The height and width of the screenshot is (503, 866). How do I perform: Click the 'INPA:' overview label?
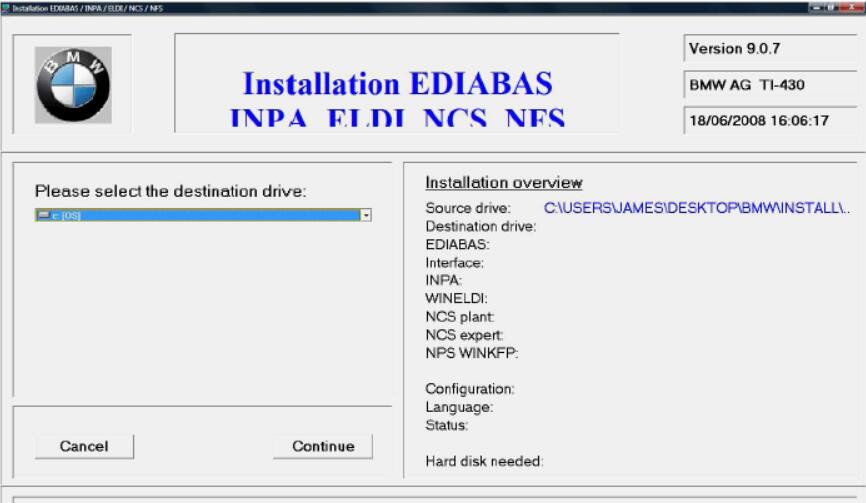pos(443,280)
